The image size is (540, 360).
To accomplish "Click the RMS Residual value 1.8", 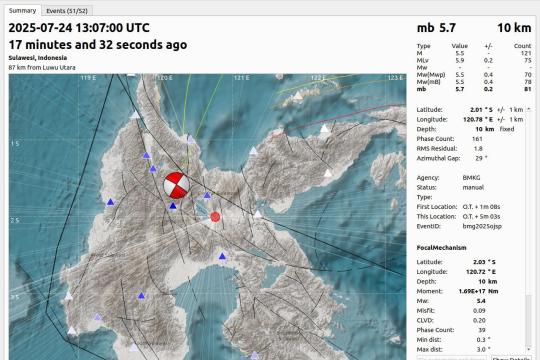I will [478, 148].
